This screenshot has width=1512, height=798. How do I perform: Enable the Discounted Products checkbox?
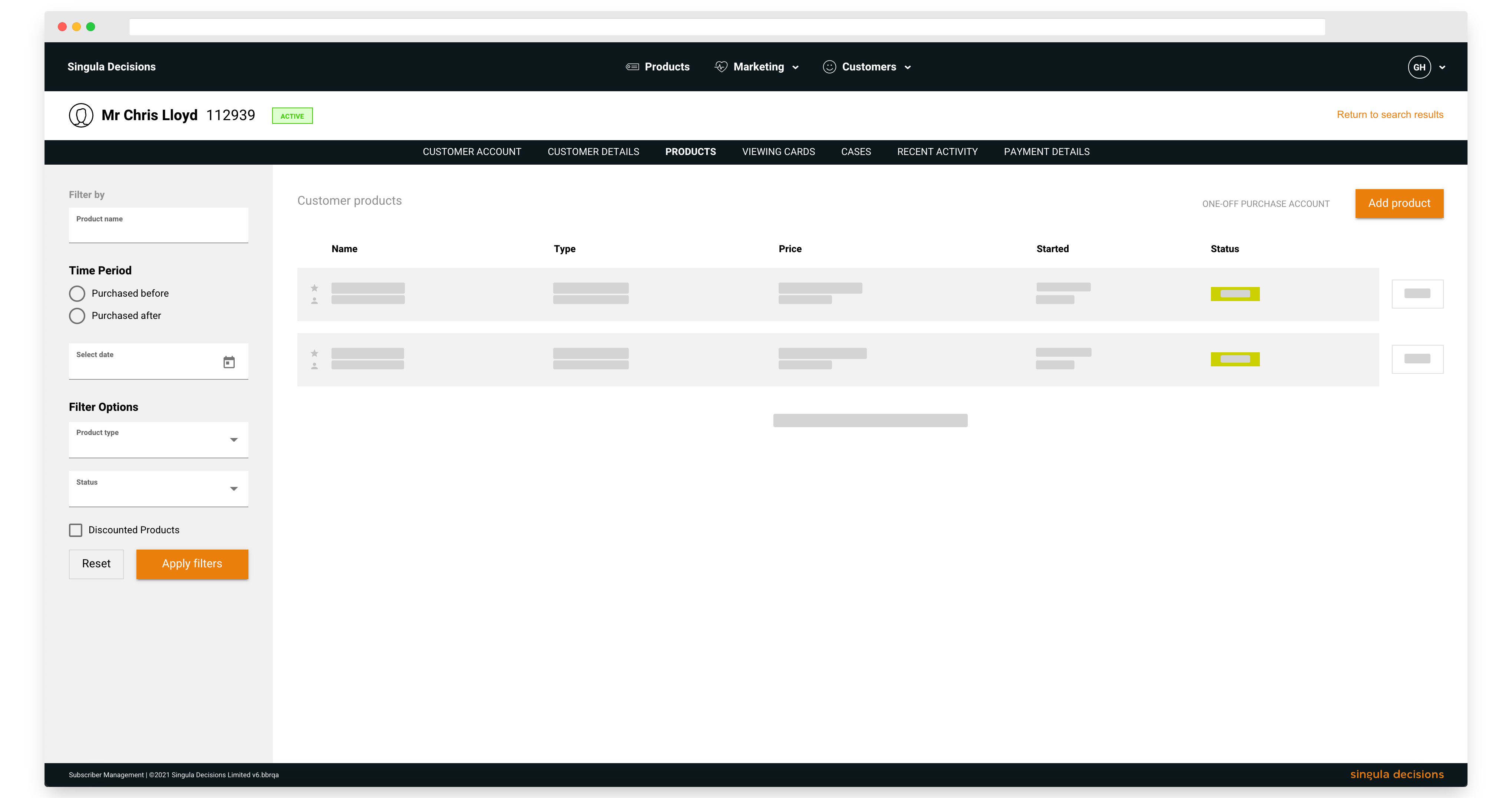[x=76, y=530]
